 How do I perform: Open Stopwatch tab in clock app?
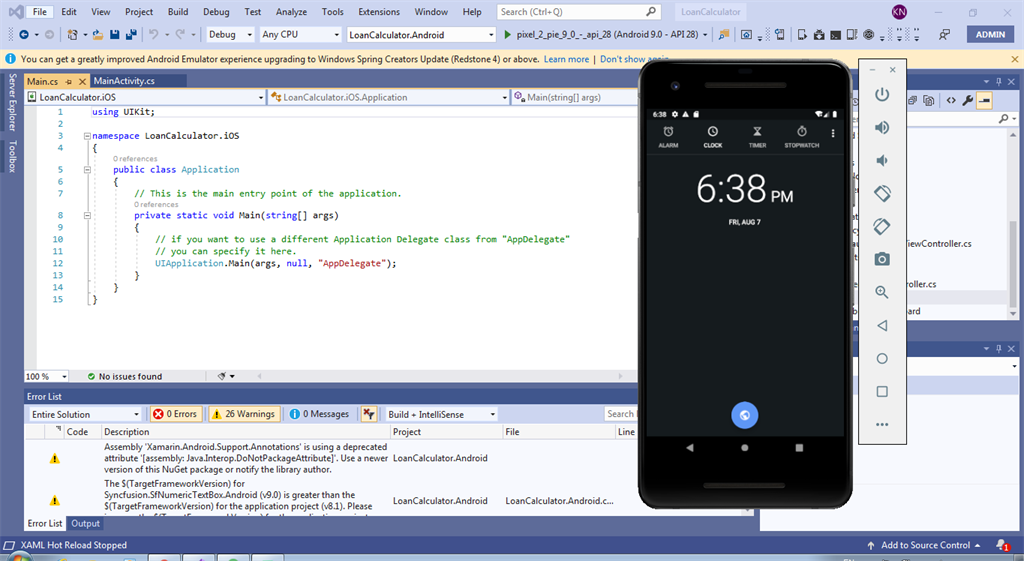tap(801, 136)
